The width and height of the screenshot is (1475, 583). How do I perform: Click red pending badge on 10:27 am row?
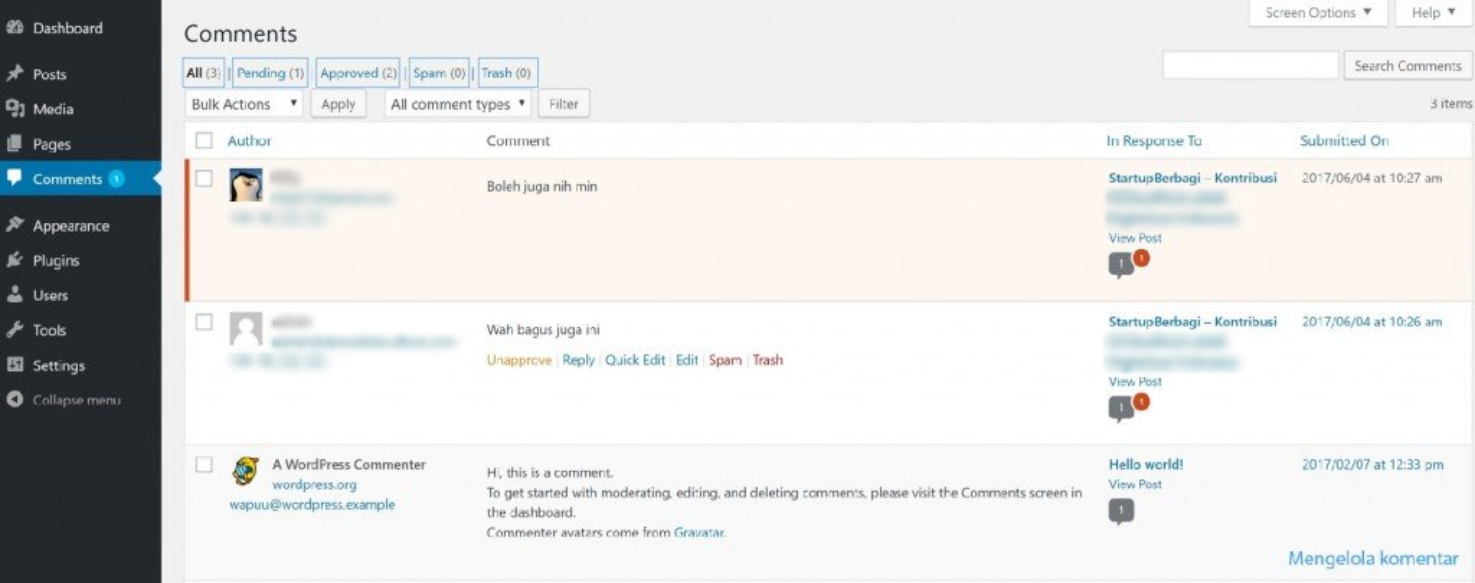coord(1141,258)
